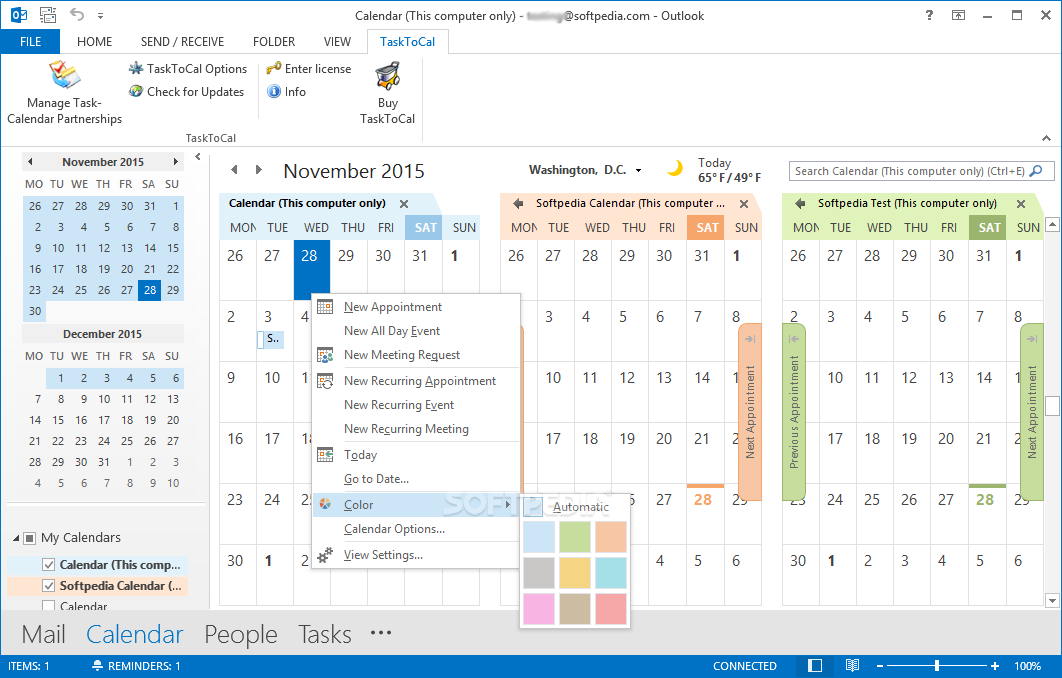The image size is (1062, 678).
Task: Check the unchecked Calendar checkbox
Action: point(48,606)
